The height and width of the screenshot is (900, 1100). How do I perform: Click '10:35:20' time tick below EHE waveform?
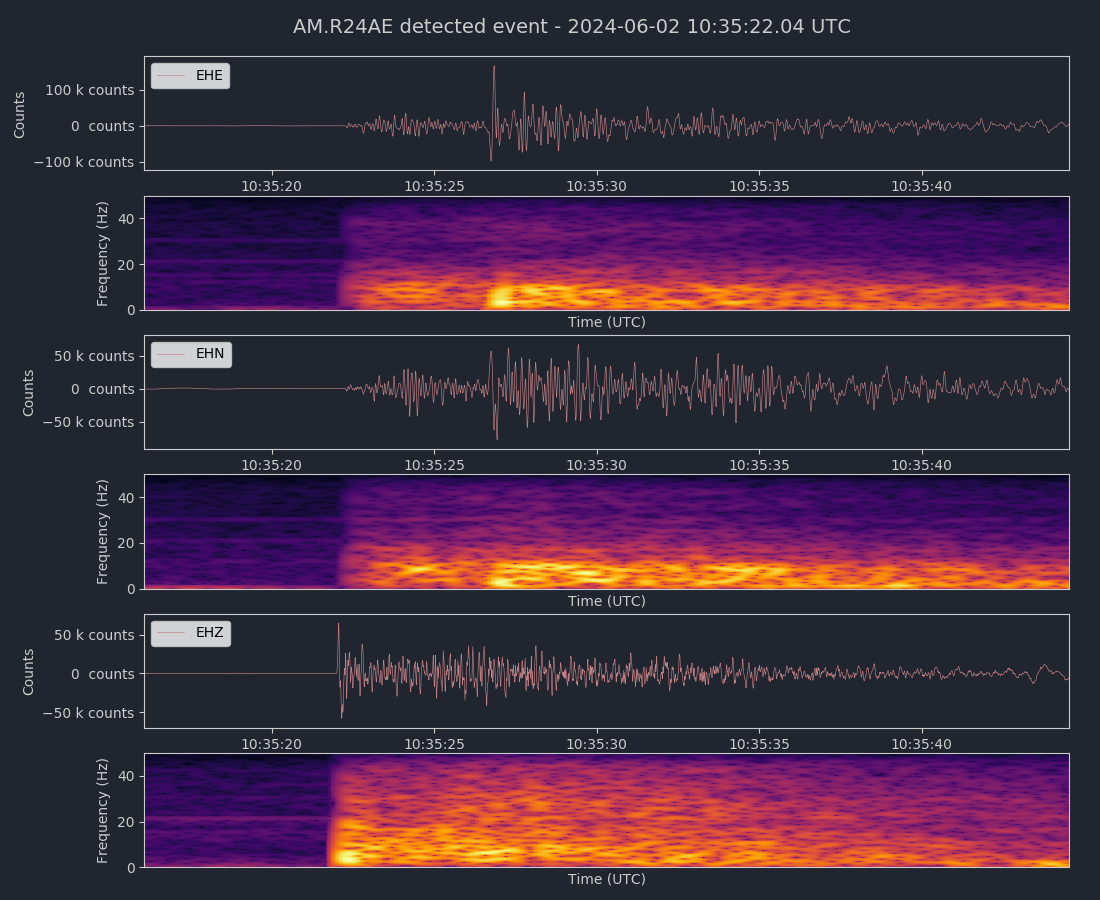(x=271, y=187)
